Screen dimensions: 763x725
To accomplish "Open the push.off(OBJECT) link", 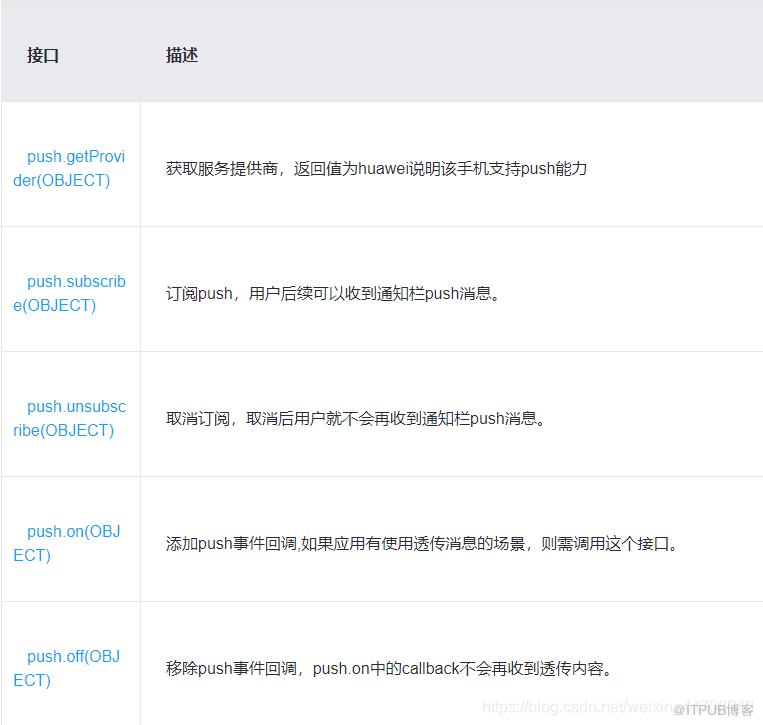I will coord(67,668).
